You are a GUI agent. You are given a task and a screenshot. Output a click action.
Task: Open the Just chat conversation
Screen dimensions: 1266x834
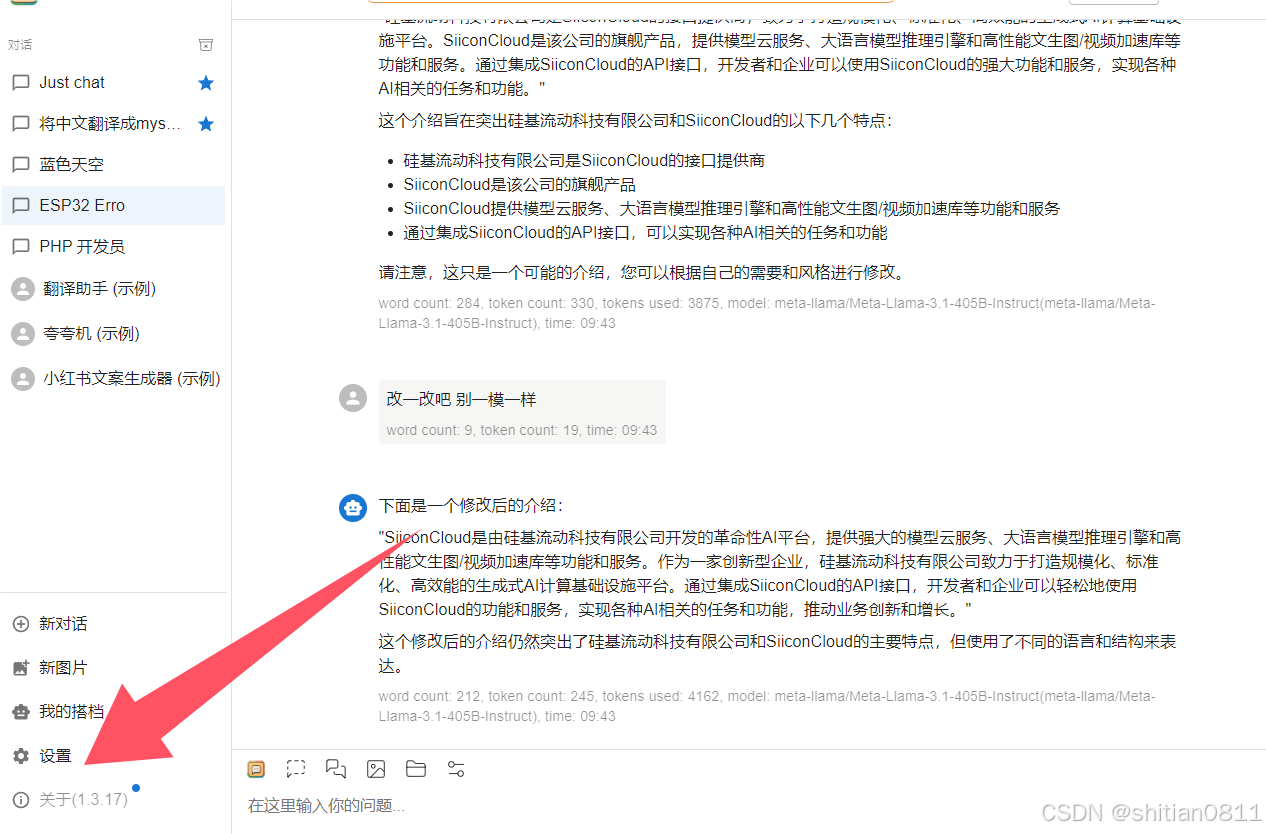(x=113, y=83)
